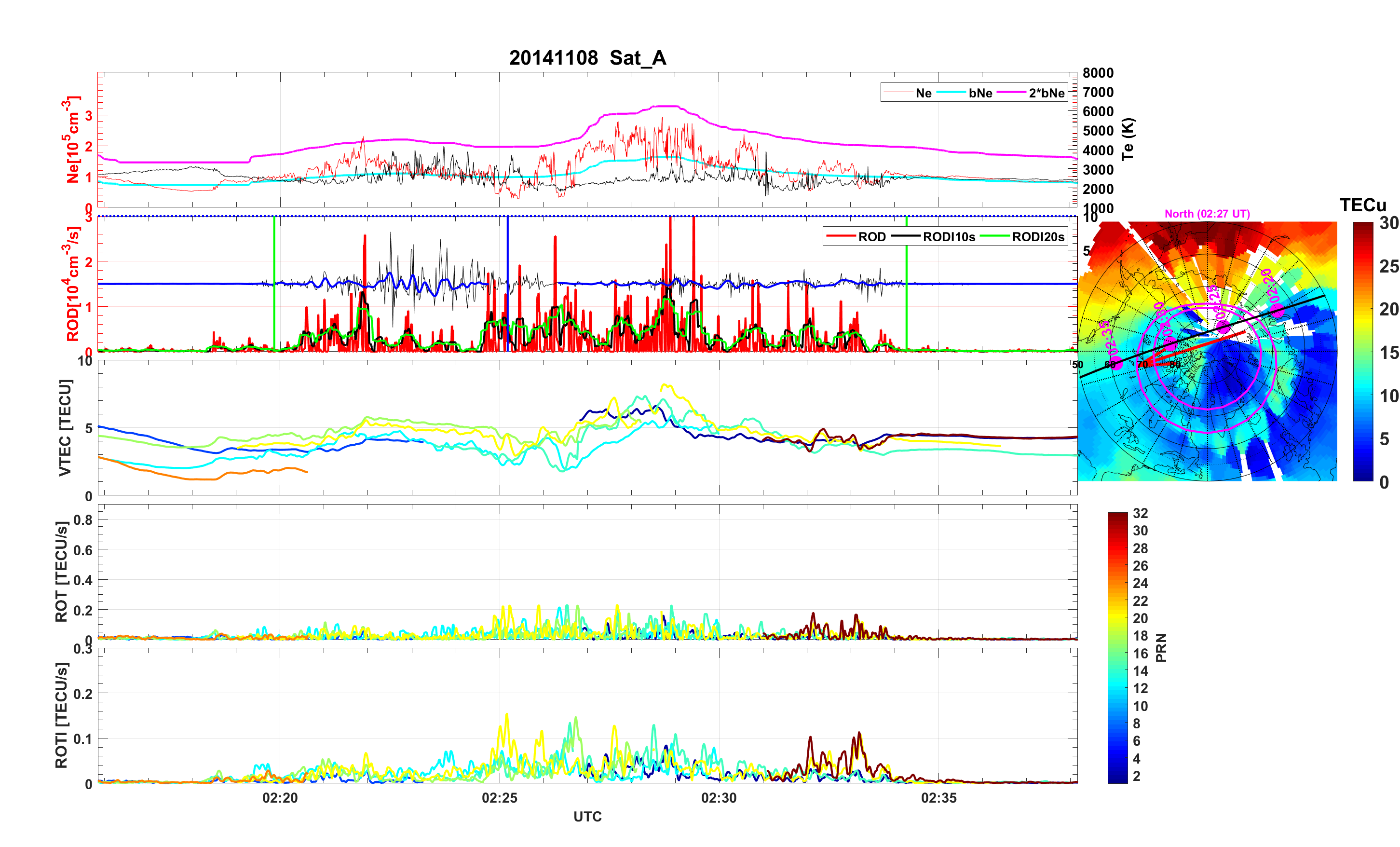Click the blue vertical marker line in ROD panel
Viewport: 1400px width, 847px height.
click(507, 250)
